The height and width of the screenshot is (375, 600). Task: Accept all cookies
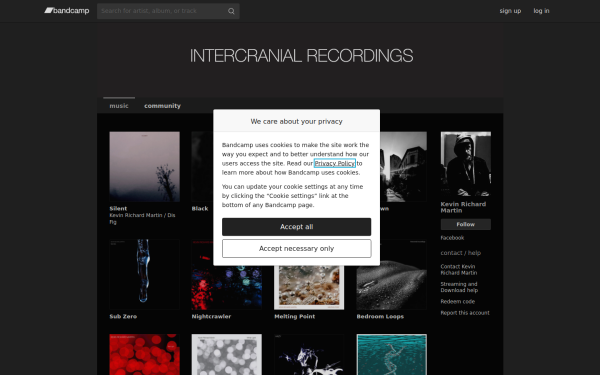click(x=297, y=227)
